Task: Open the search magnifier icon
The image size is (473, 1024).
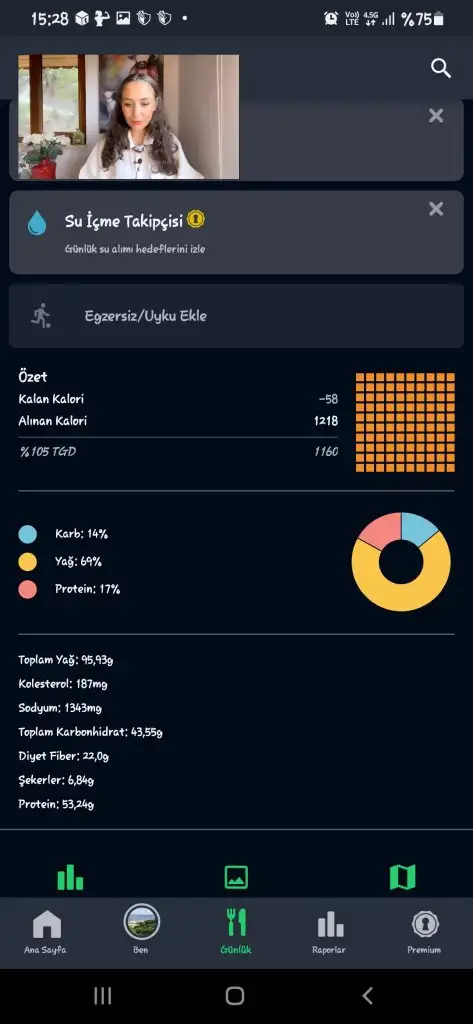Action: [x=441, y=68]
